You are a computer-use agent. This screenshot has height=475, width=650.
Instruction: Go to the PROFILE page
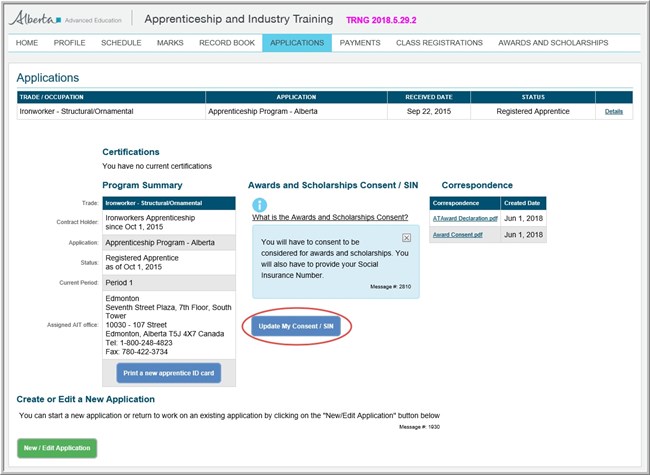pyautogui.click(x=70, y=43)
